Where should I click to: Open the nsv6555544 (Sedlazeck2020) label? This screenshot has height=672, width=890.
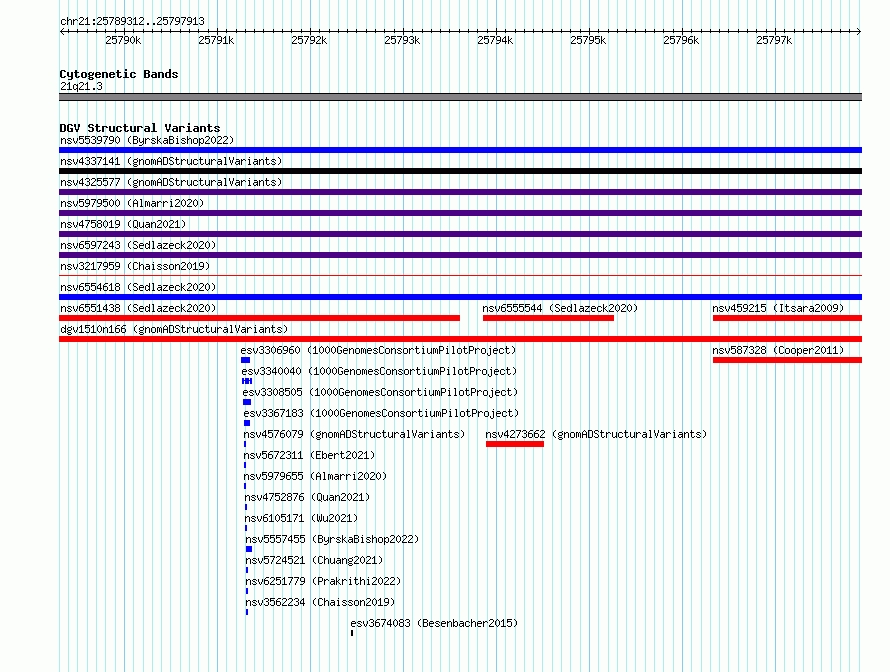point(560,308)
